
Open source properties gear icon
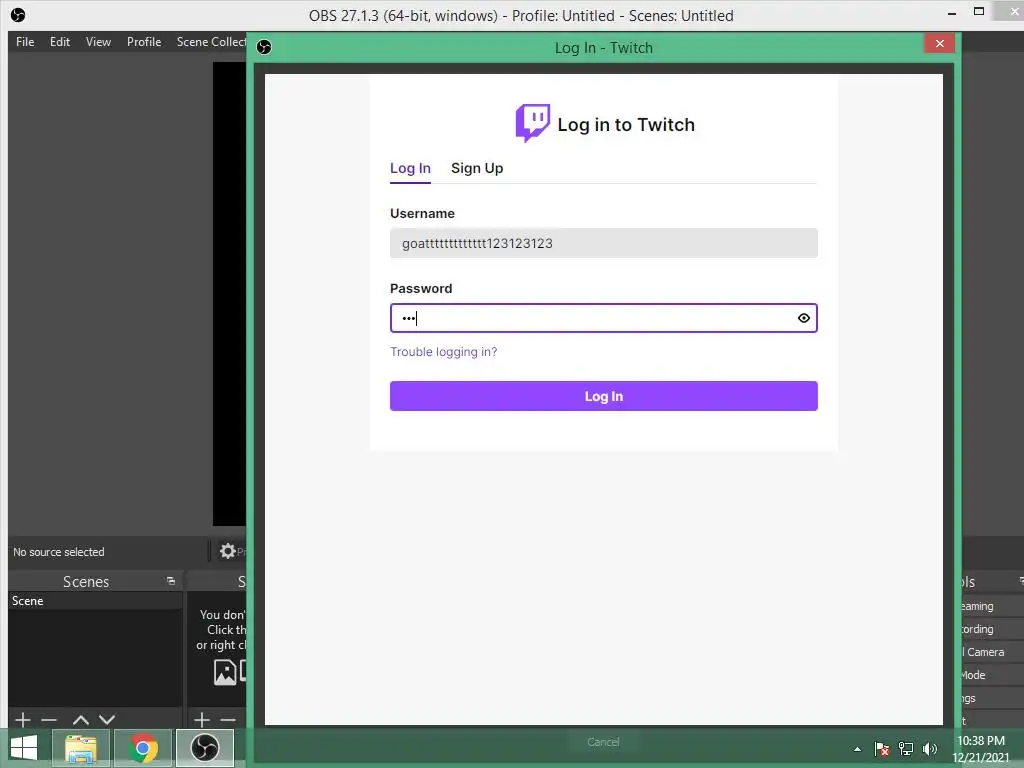[227, 551]
